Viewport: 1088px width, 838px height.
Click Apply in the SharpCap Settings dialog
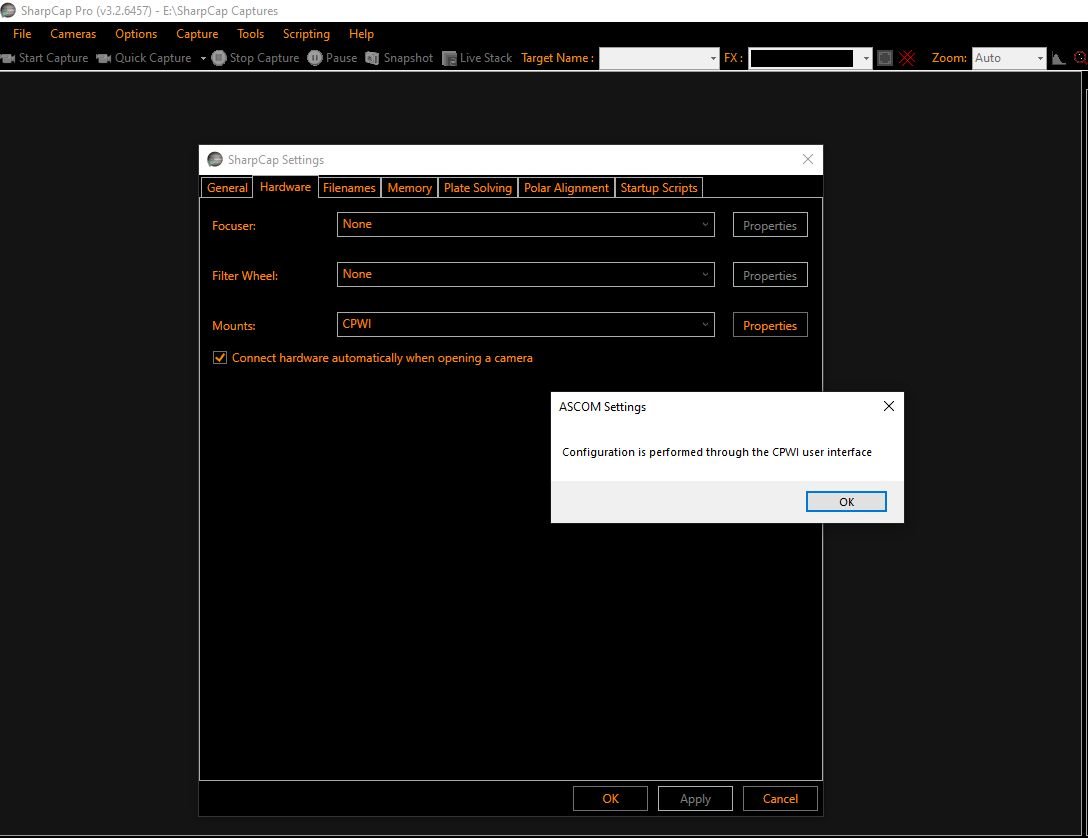(x=695, y=798)
